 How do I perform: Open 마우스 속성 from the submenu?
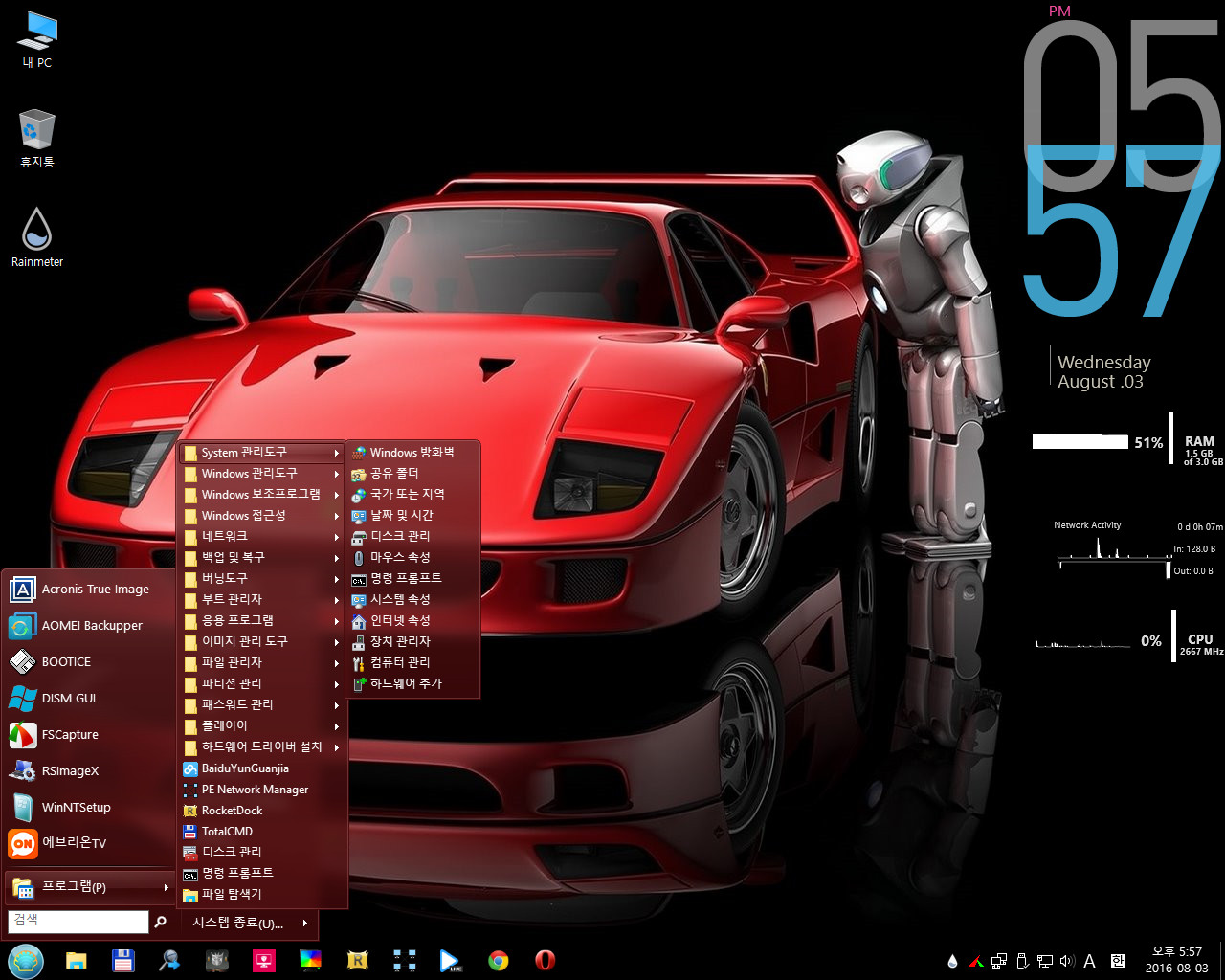[412, 558]
